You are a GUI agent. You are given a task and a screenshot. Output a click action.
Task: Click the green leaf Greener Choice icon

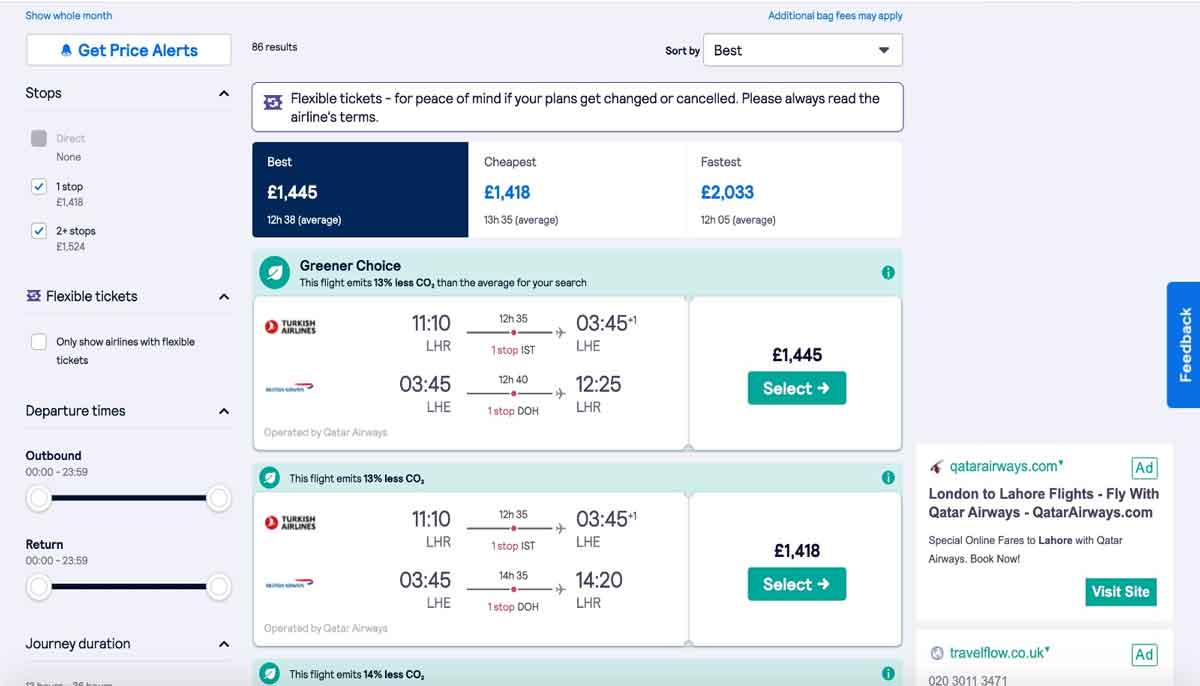click(x=274, y=273)
